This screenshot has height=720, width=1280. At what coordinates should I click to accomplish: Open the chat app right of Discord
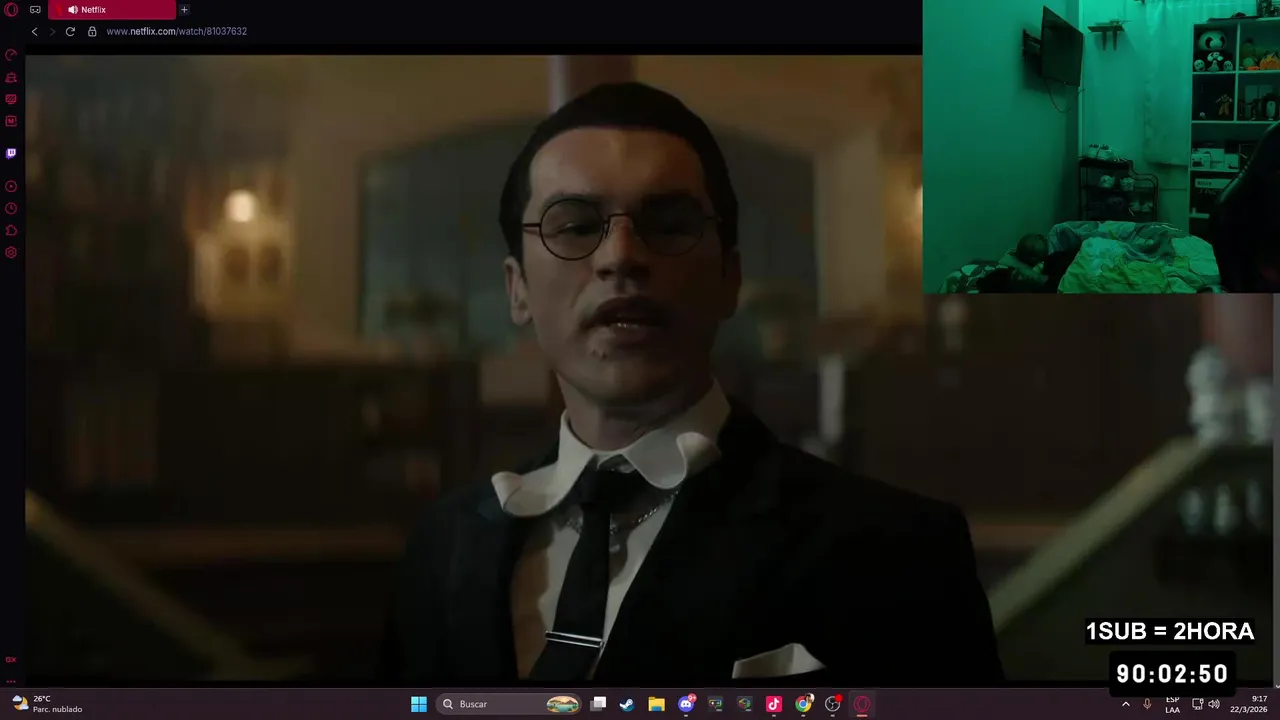pyautogui.click(x=715, y=704)
